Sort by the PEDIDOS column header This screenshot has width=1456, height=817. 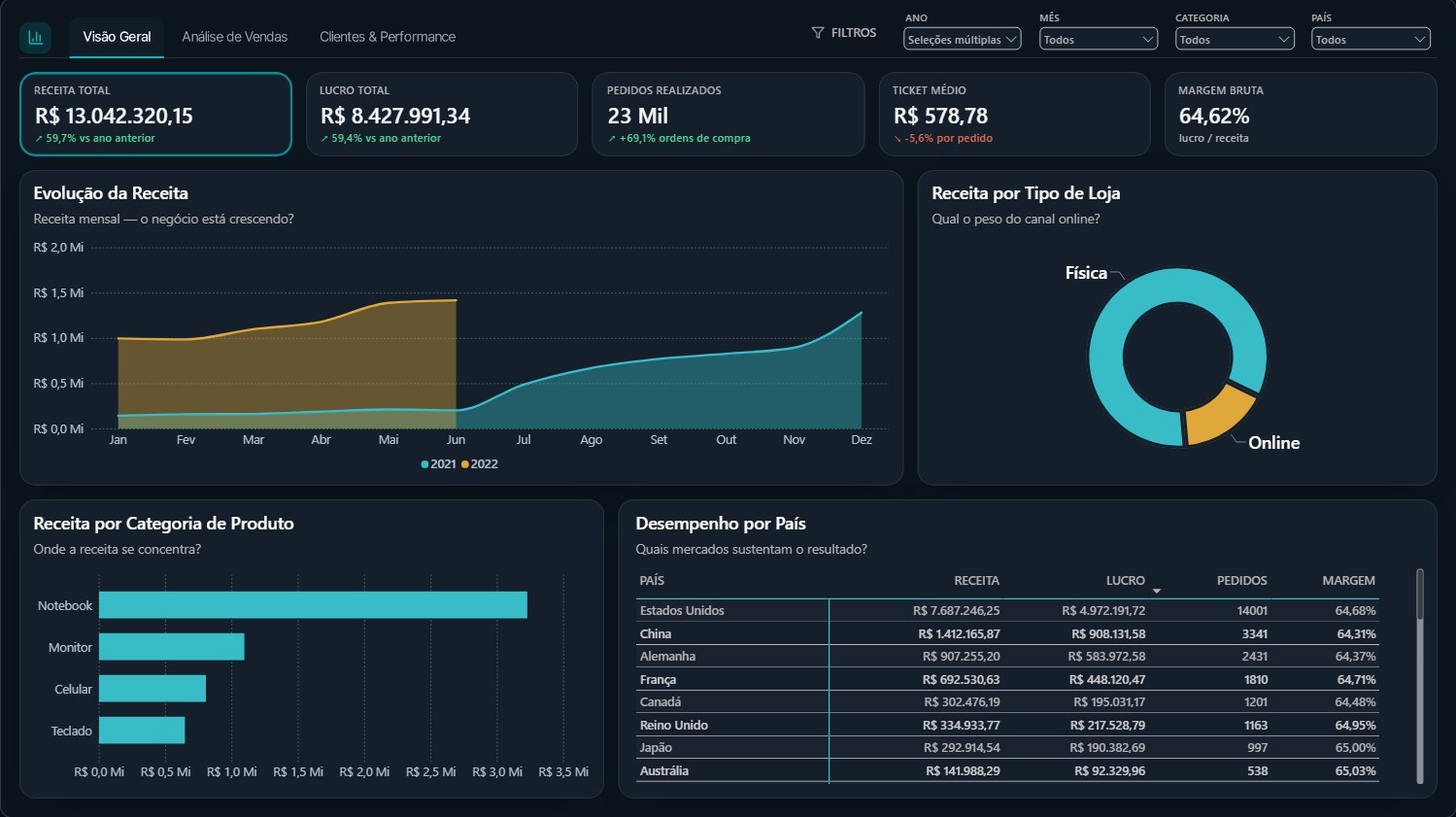(1241, 581)
